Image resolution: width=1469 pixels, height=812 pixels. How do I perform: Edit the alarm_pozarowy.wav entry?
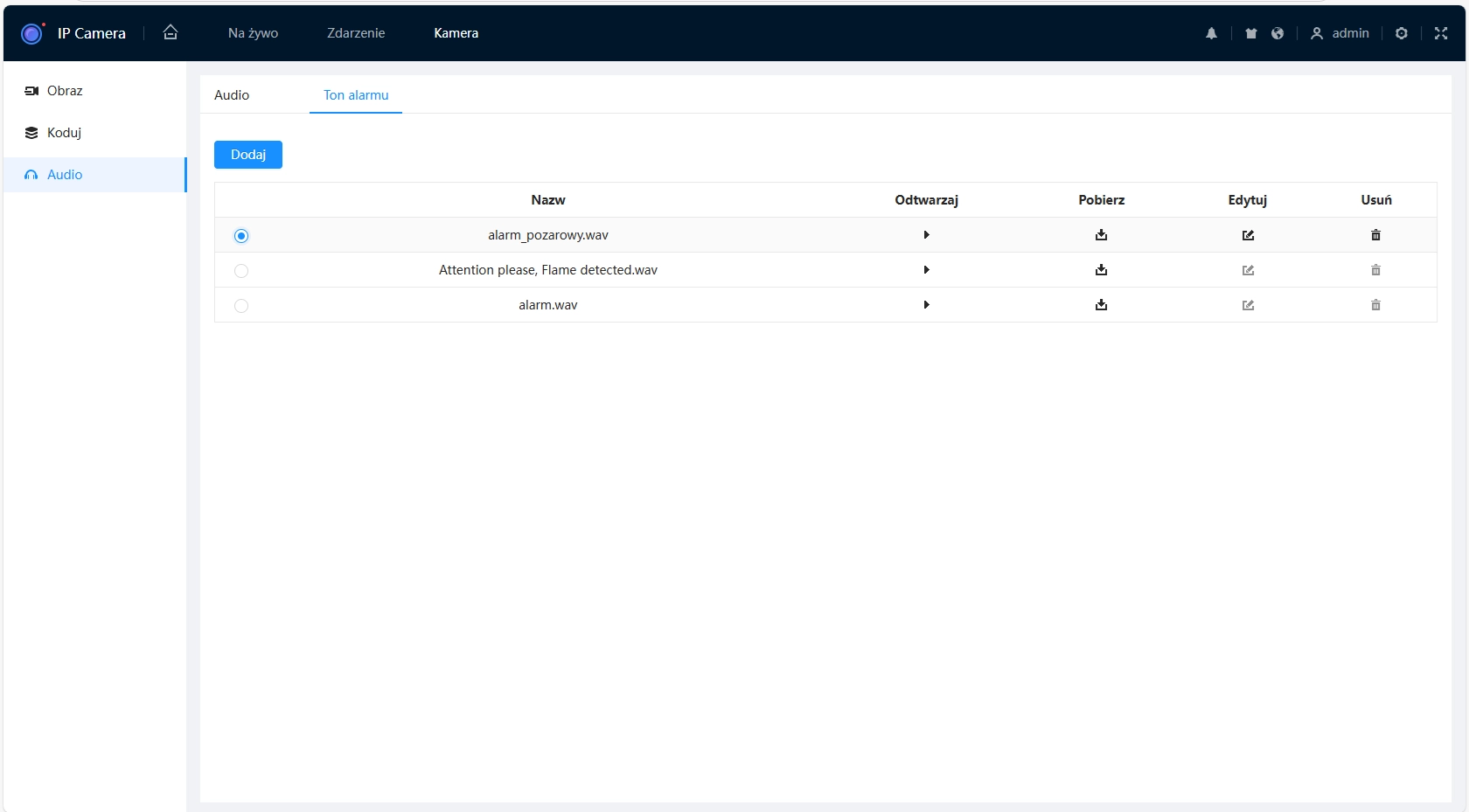coord(1248,235)
